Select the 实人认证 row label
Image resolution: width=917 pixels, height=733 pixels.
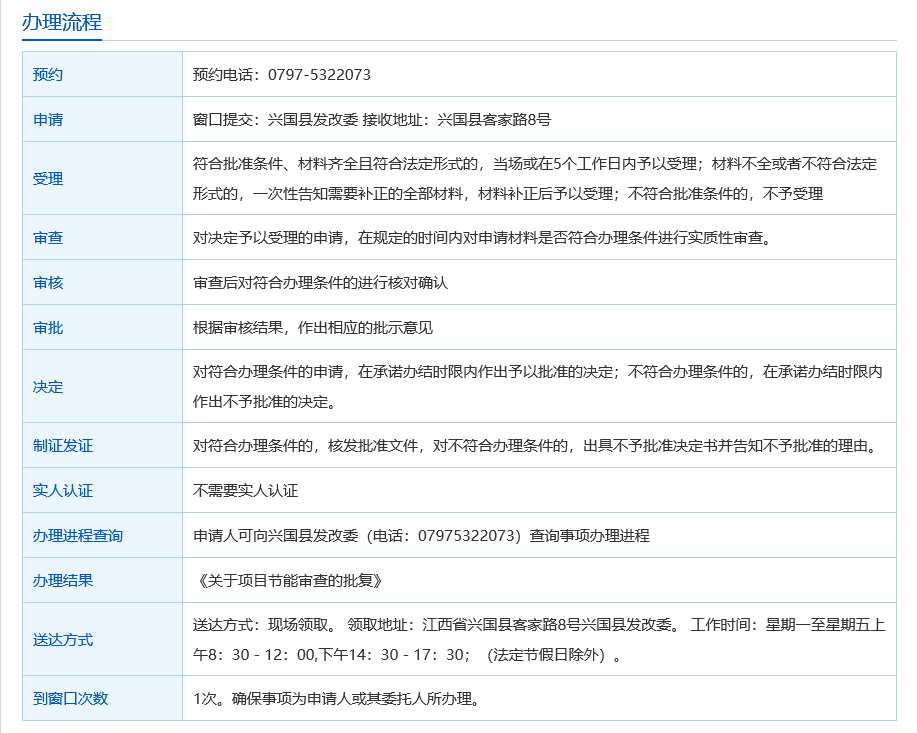coord(63,491)
